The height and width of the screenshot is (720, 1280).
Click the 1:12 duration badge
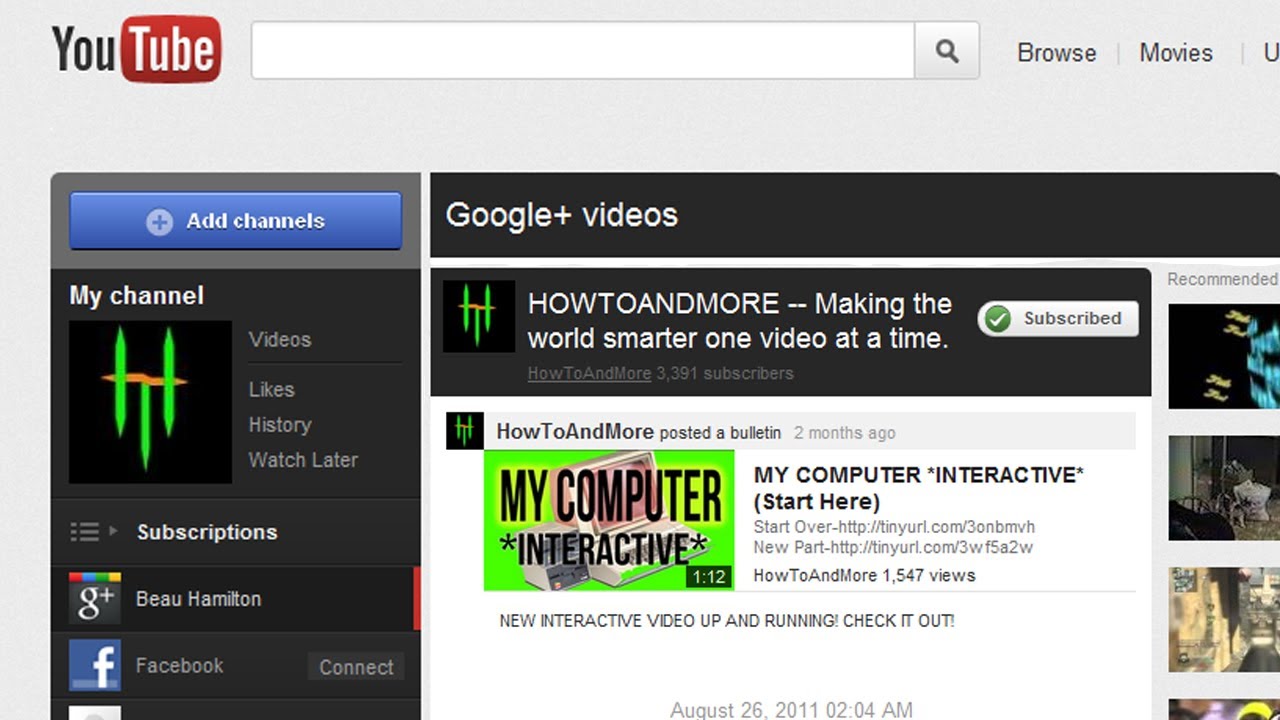709,577
